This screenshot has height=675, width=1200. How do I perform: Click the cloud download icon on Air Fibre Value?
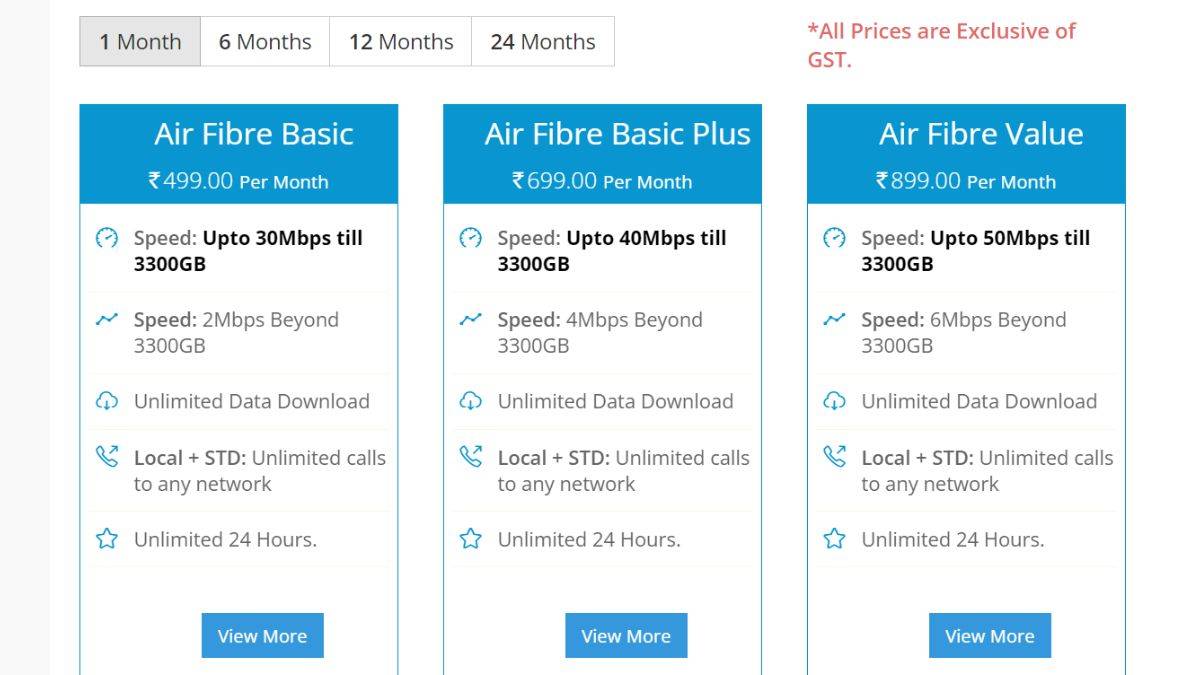(836, 401)
